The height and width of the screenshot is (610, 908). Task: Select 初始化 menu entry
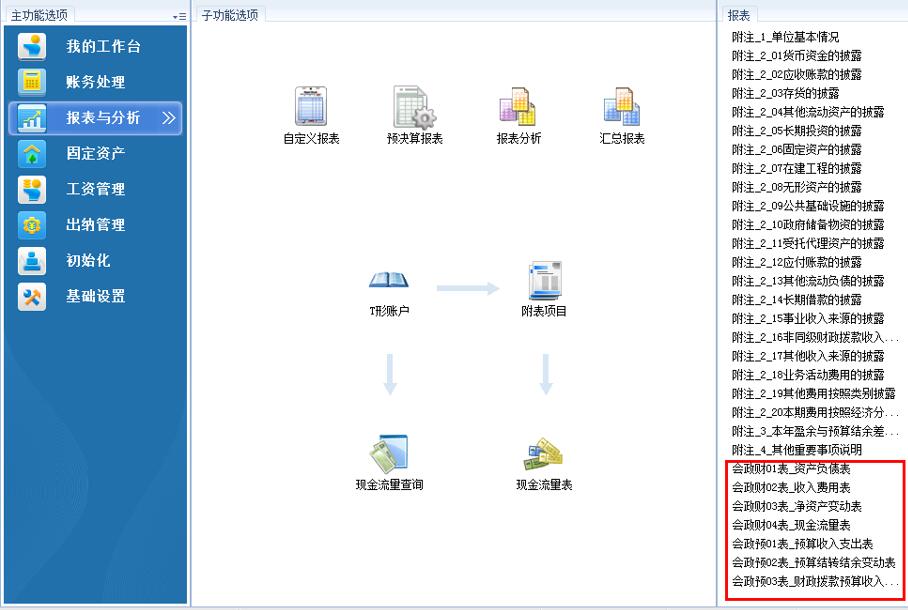coord(88,261)
